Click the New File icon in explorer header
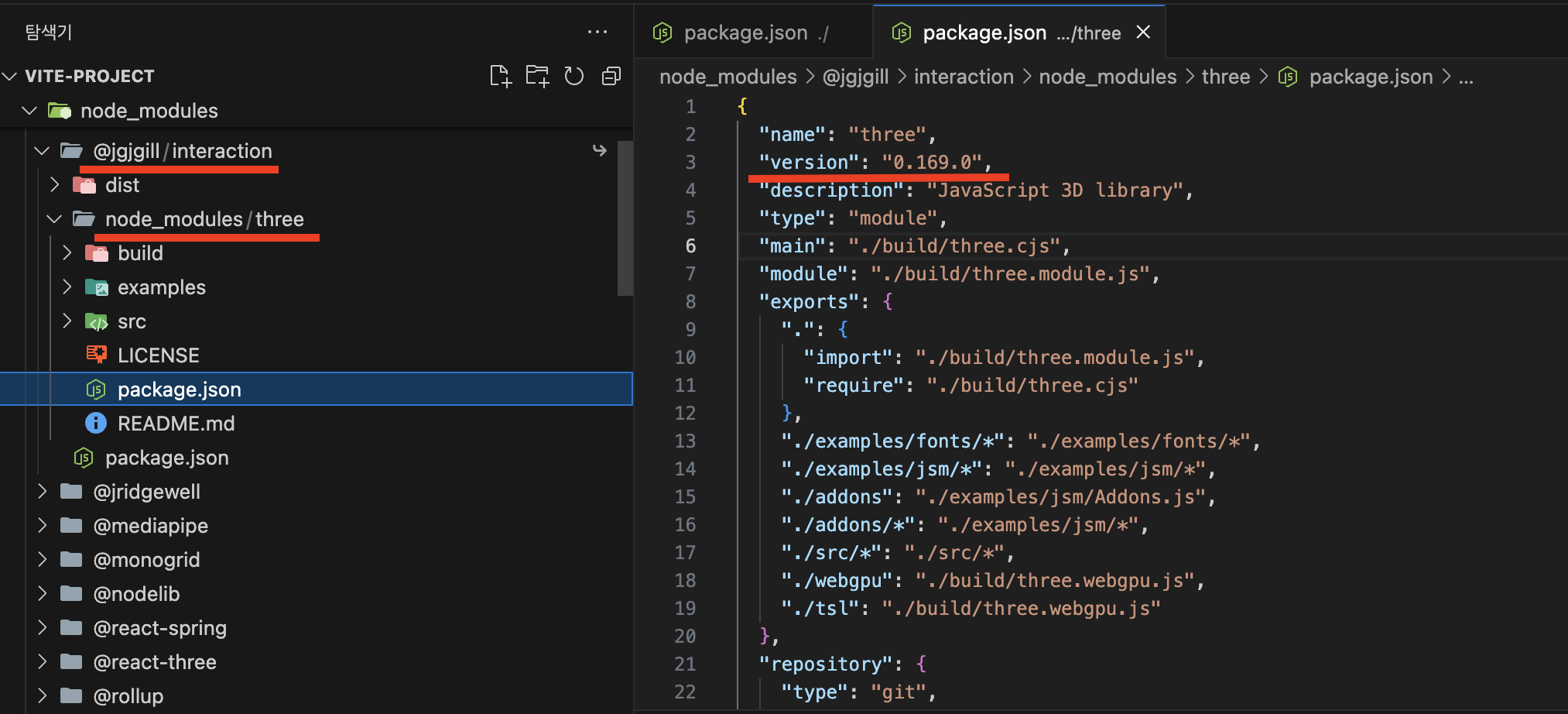This screenshot has height=714, width=1568. (x=501, y=76)
